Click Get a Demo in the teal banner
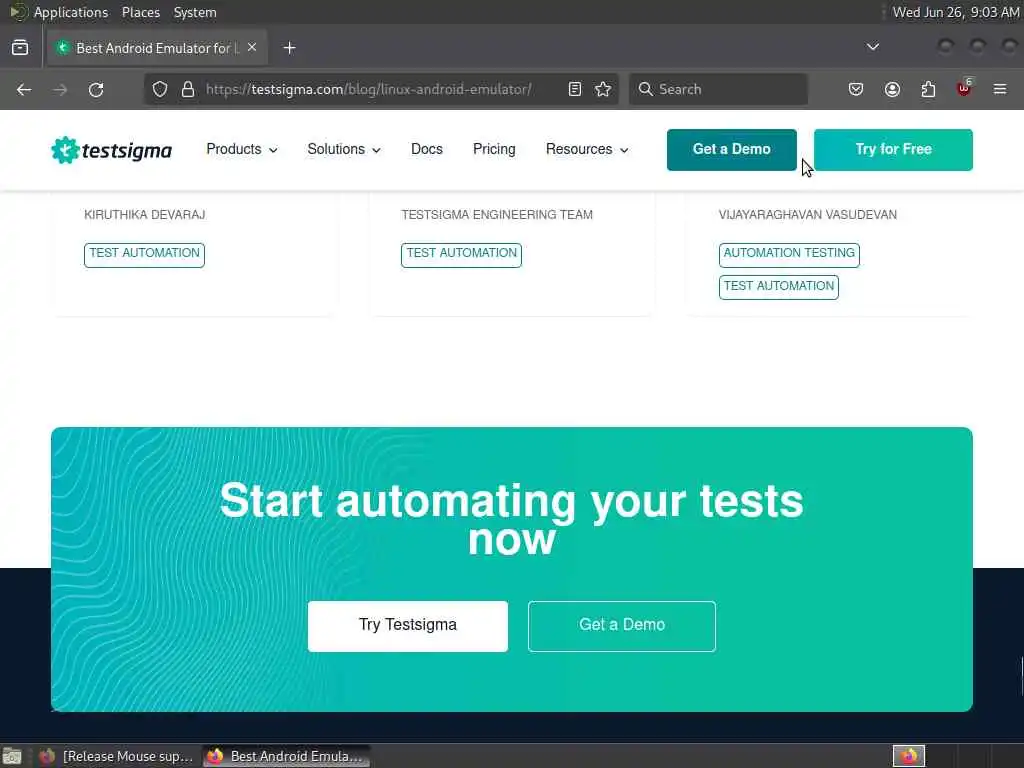Viewport: 1024px width, 768px height. point(621,626)
